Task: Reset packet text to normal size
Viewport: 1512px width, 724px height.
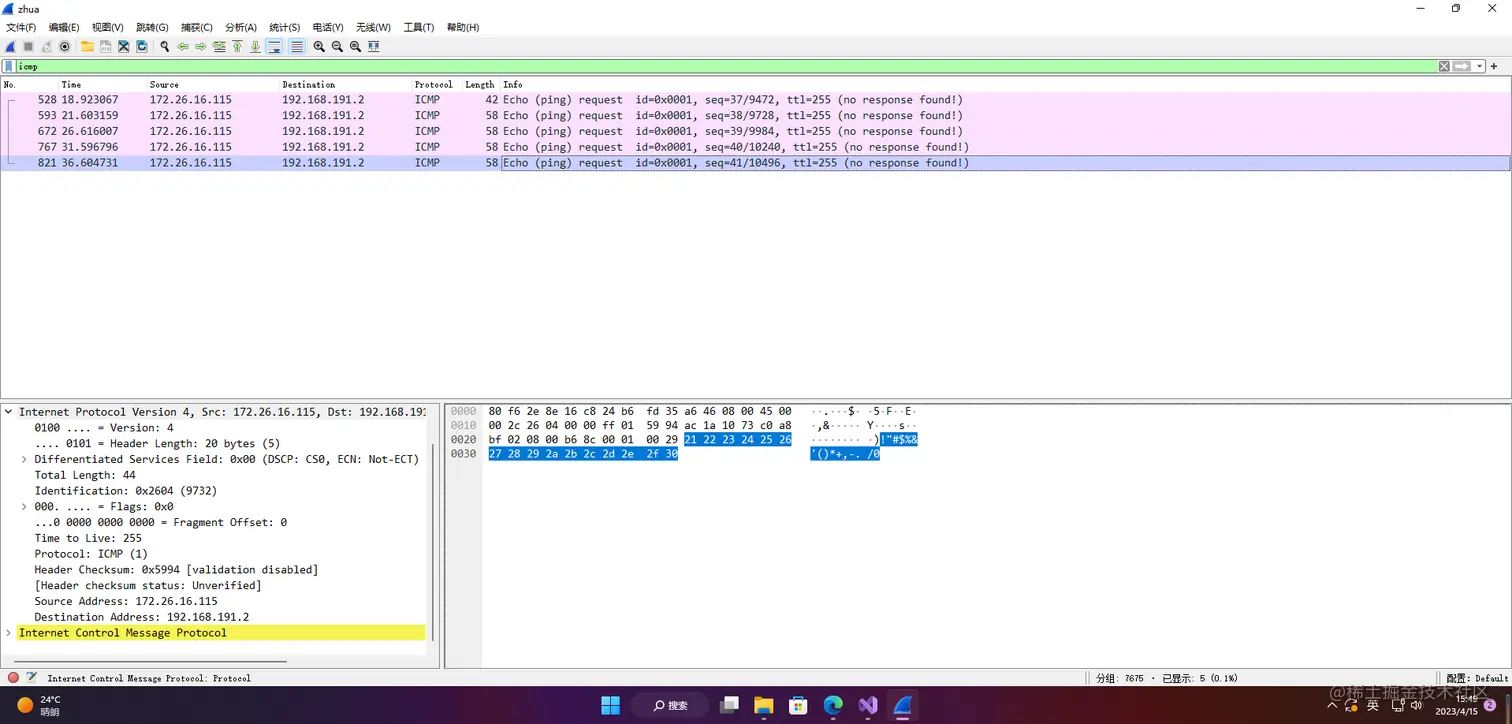Action: coord(355,47)
